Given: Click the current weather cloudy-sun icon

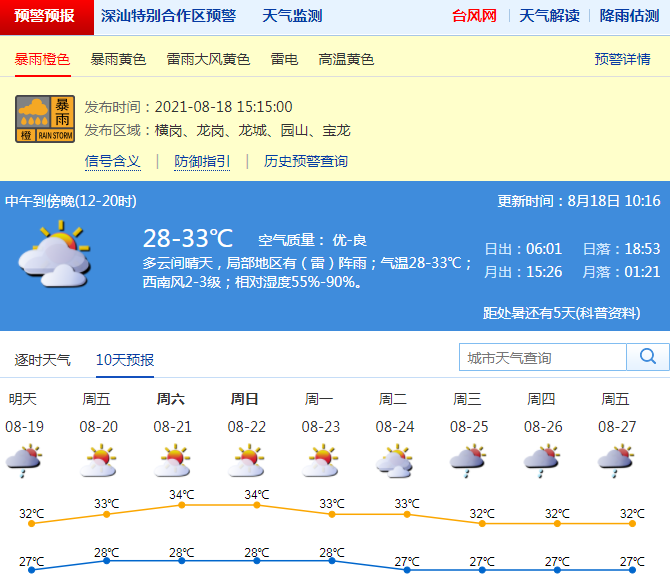Looking at the screenshot, I should [x=55, y=254].
